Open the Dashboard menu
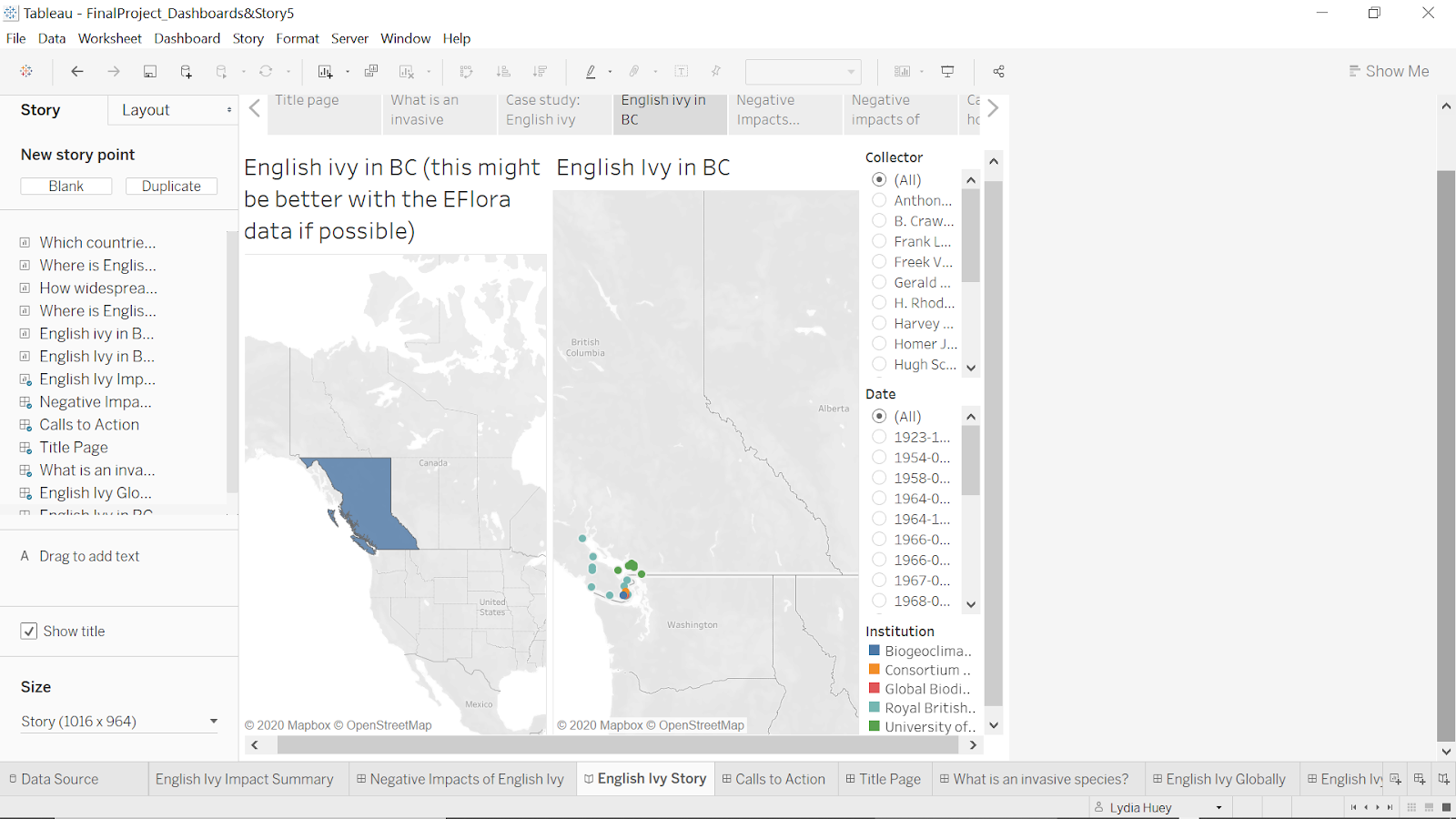The width and height of the screenshot is (1456, 819). click(187, 38)
